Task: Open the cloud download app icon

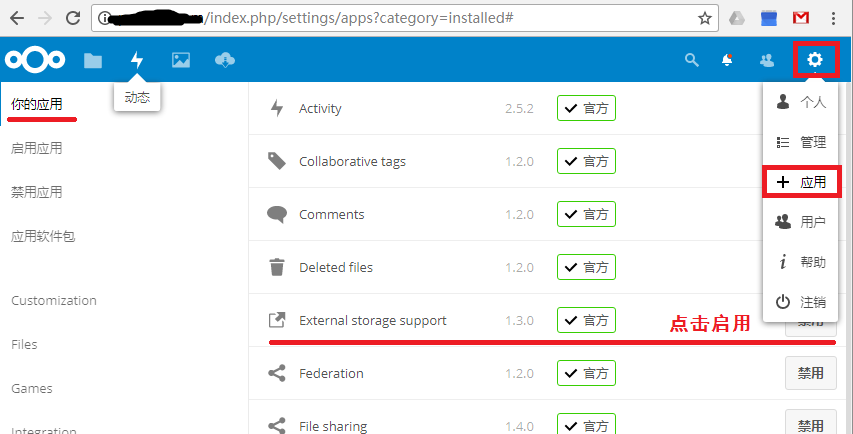Action: click(x=225, y=60)
